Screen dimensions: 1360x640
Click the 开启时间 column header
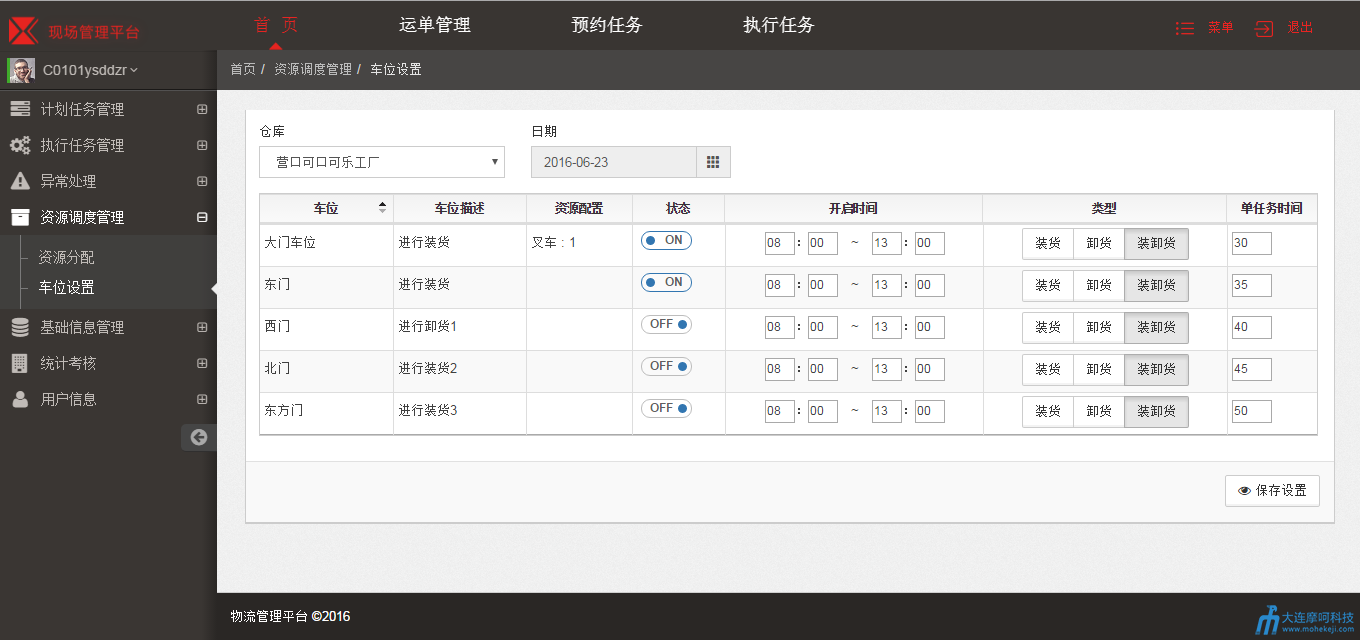853,208
